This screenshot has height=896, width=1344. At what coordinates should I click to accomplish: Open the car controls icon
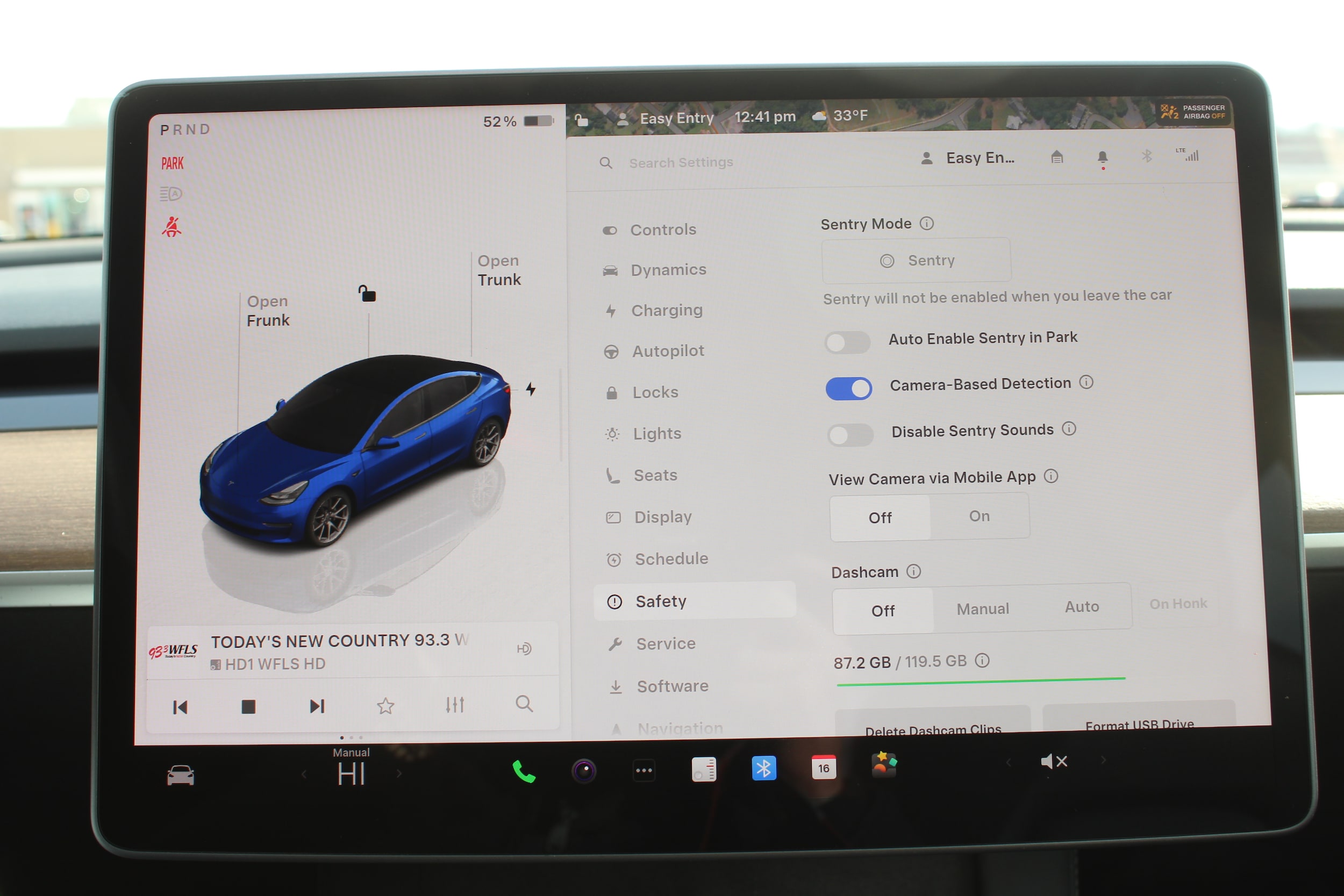pos(180,776)
